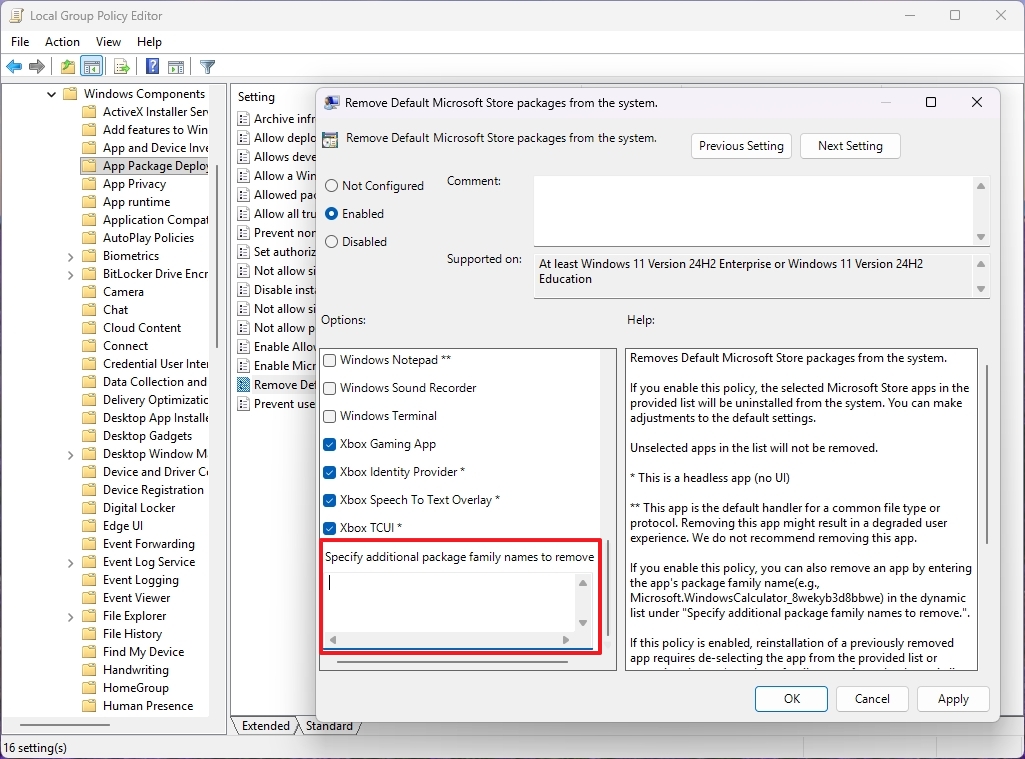Click the Apply button
Screen dimensions: 1025x759
(952, 698)
